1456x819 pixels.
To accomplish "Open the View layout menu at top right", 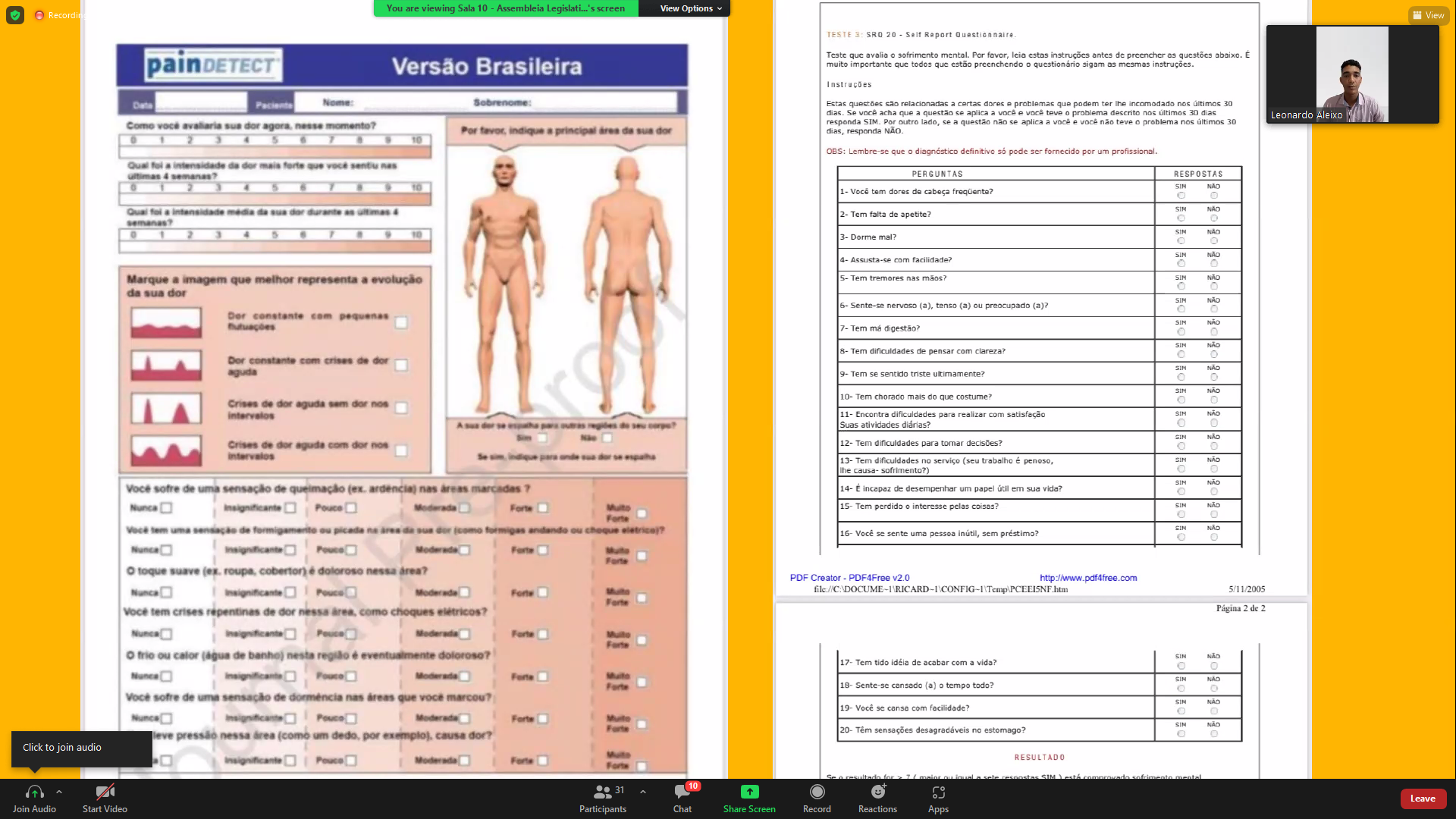I will (1428, 15).
